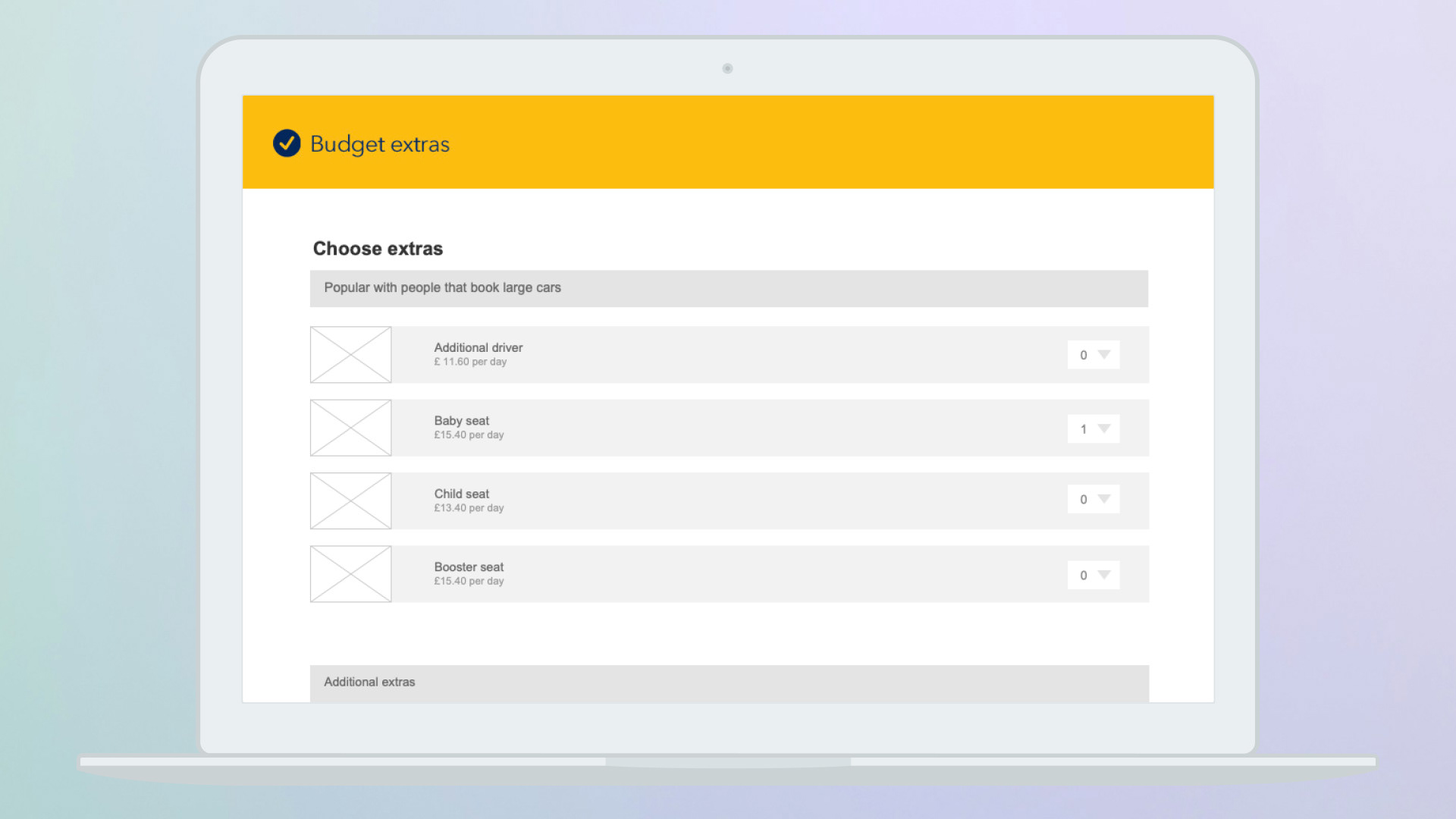Click the Additional driver label
1456x819 pixels.
478,347
